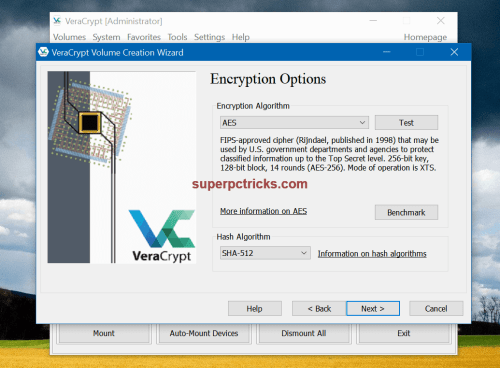500x368 pixels.
Task: Click Auto-Mount Devices in main window
Action: coord(204,333)
